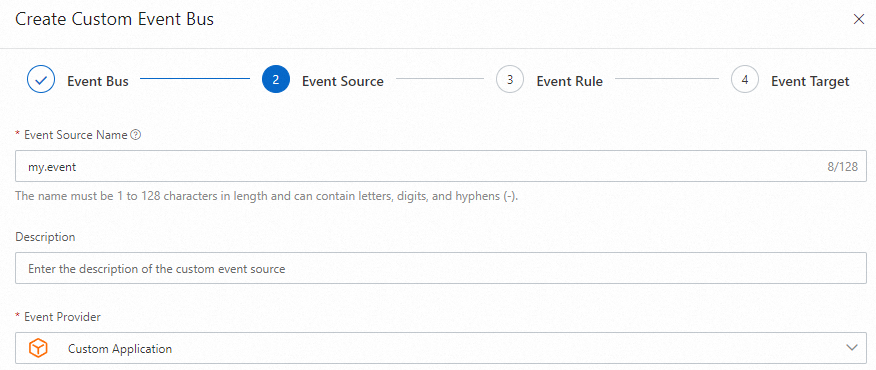Select the step 2 blue circle
Viewport: 876px width, 370px height.
coord(275,80)
